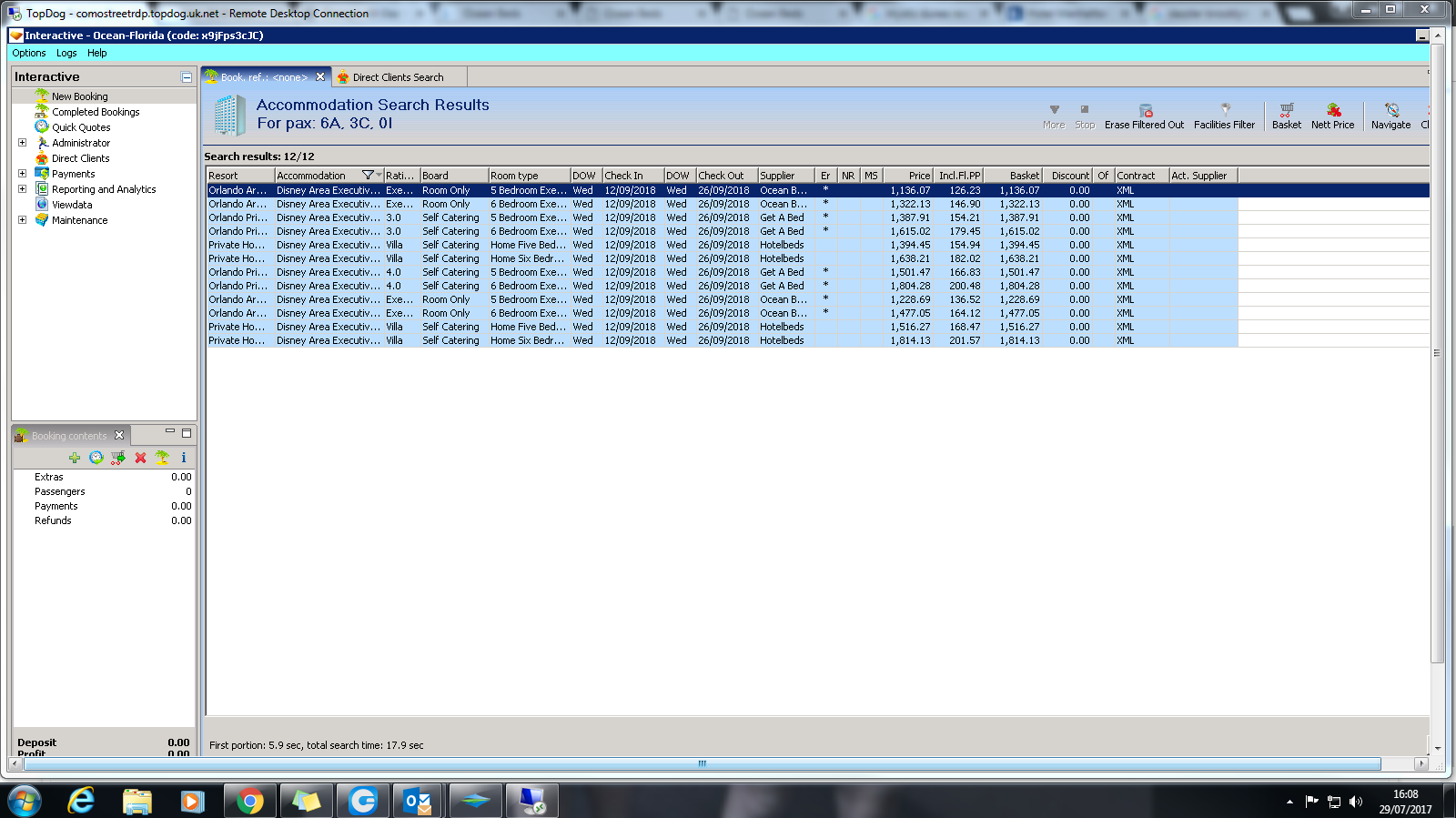The width and height of the screenshot is (1456, 818).
Task: Expand the Maintenance tree node
Action: point(23,220)
